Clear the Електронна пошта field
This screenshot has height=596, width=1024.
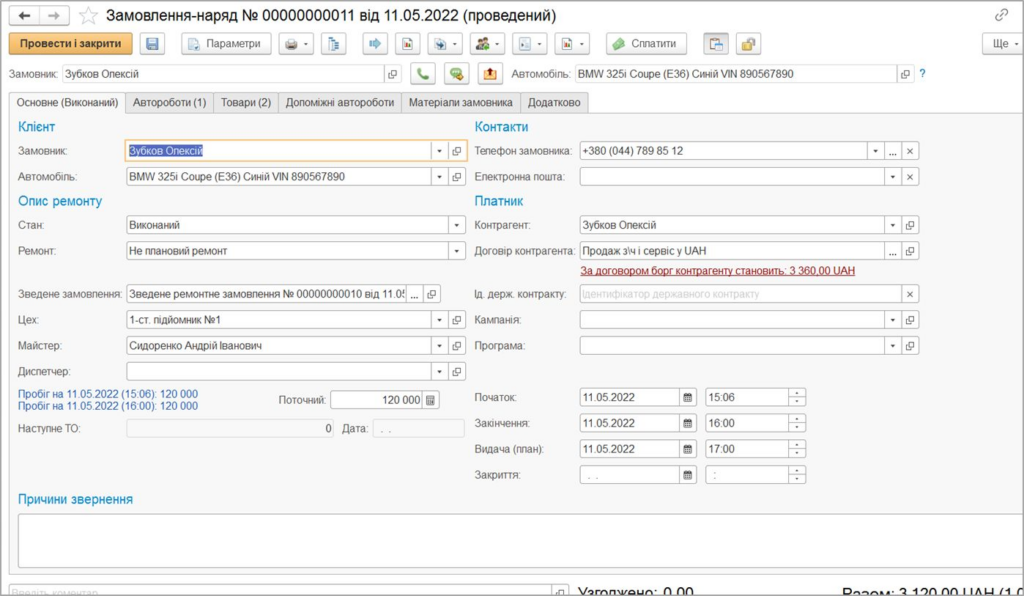pyautogui.click(x=910, y=177)
